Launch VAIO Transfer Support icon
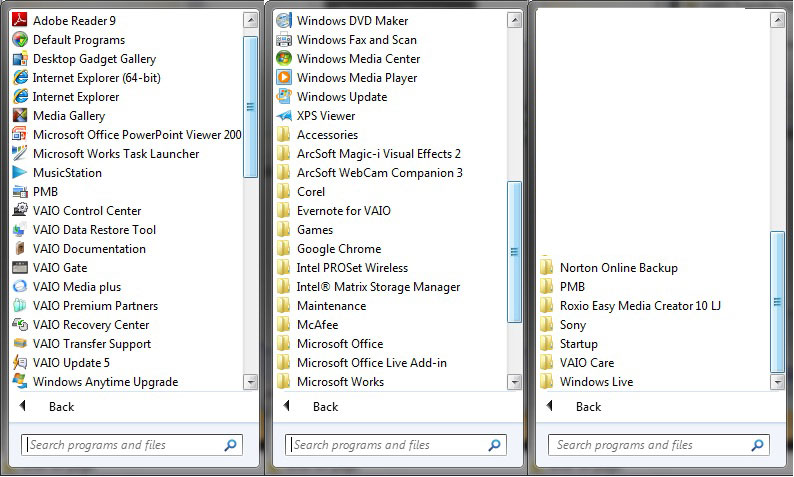 pos(20,343)
